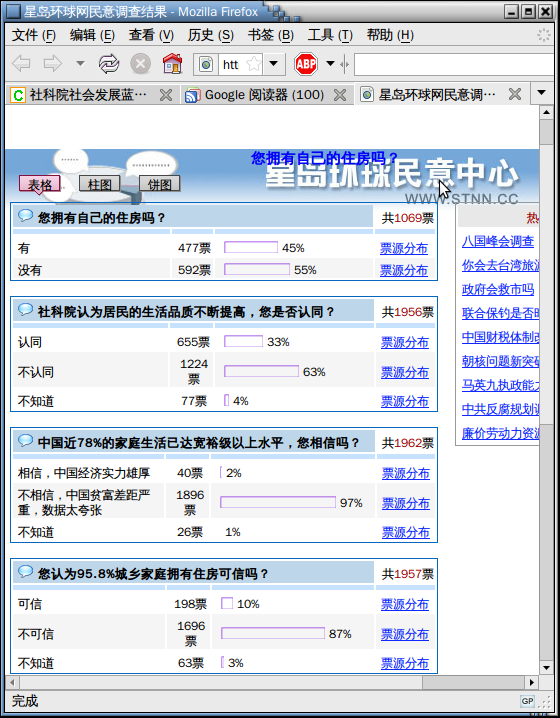
Task: Open the back/forward history dropdown arrow
Action: 80,63
